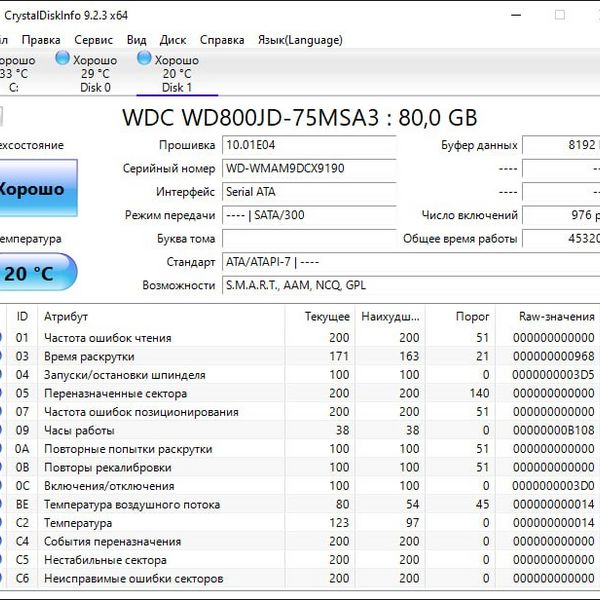Screen dimensions: 600x600
Task: Click the ID column header
Action: click(x=22, y=316)
